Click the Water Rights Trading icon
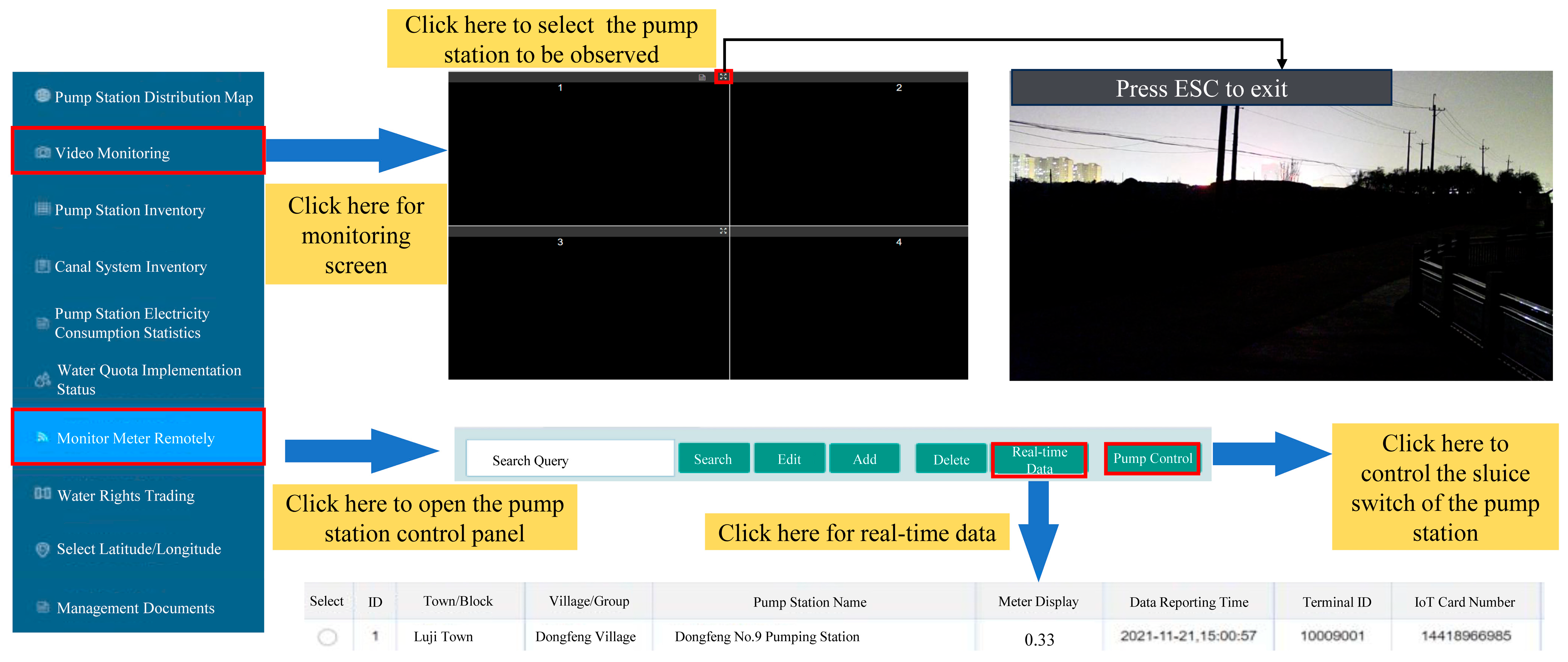 [43, 494]
